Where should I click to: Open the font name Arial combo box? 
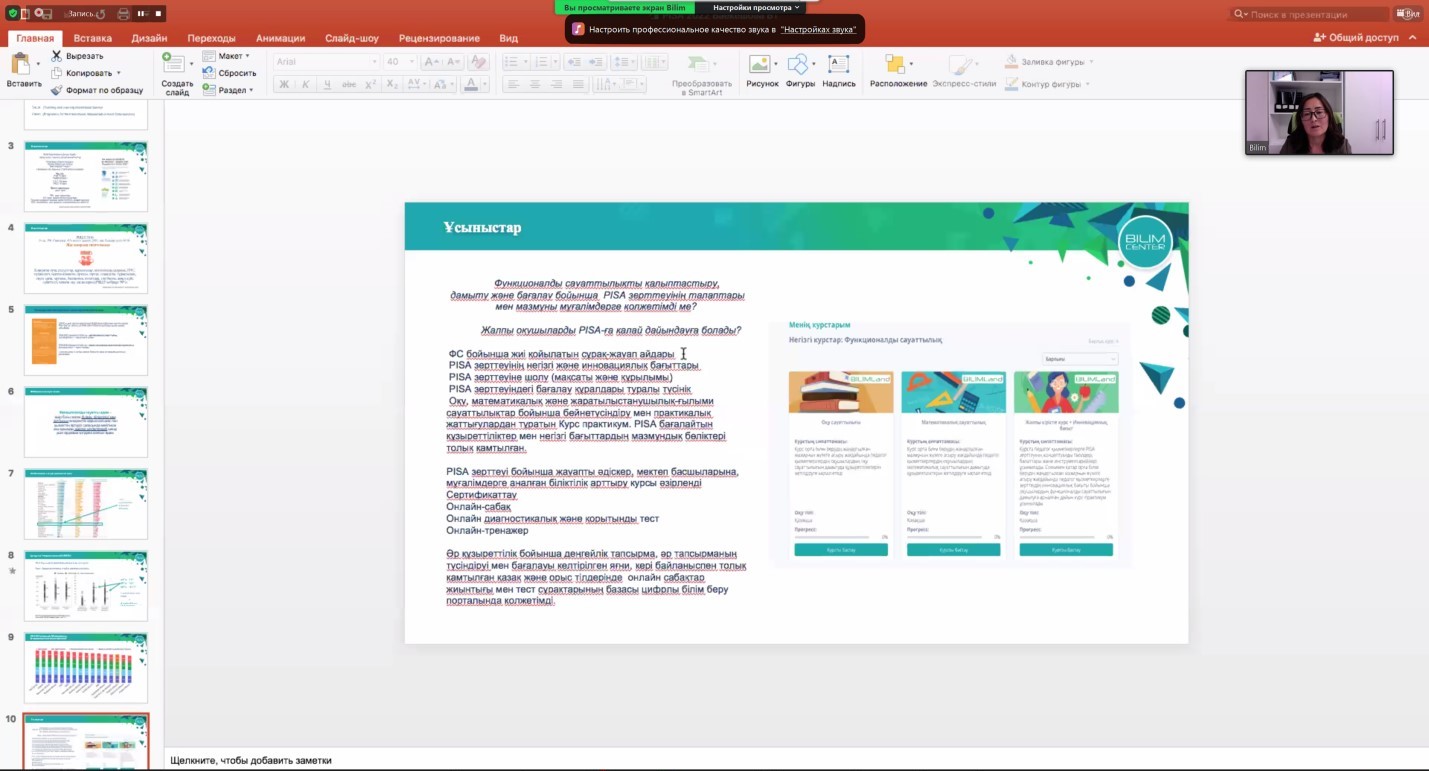pyautogui.click(x=326, y=62)
